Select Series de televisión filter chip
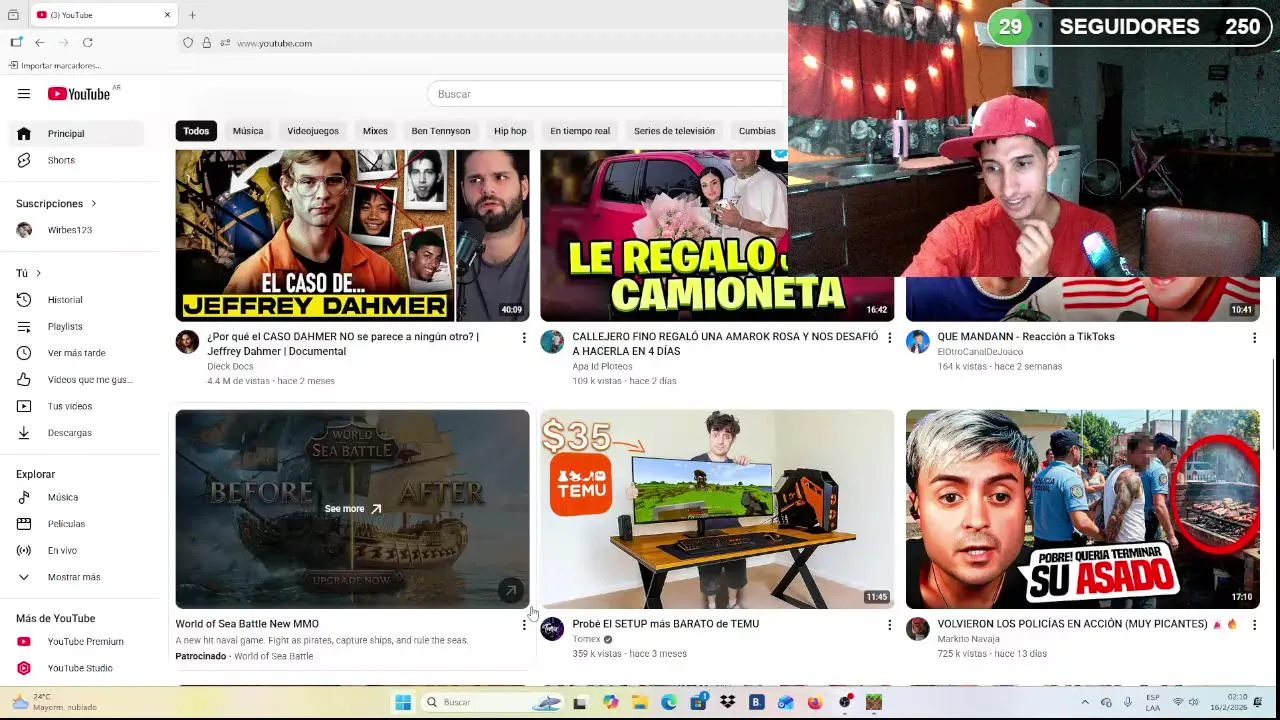Image resolution: width=1280 pixels, height=720 pixels. 674,131
